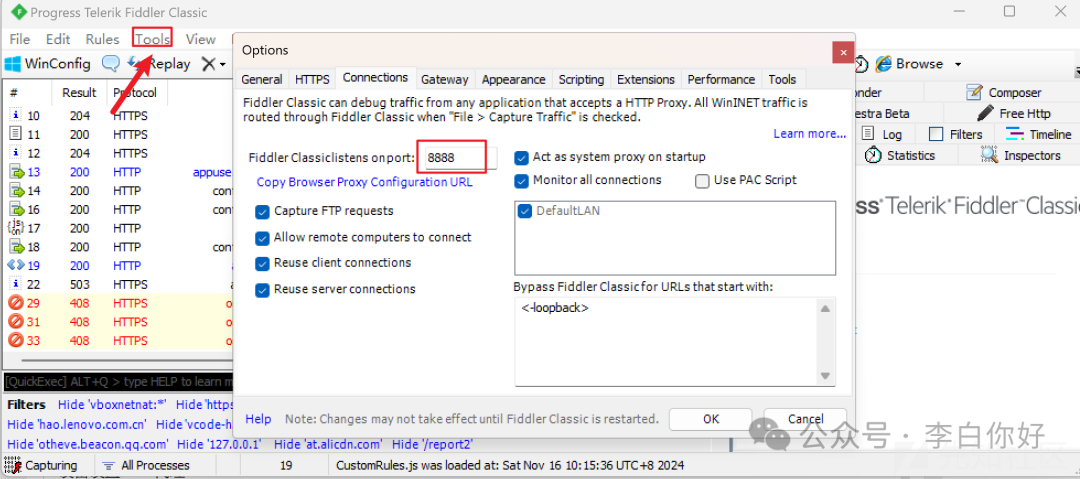Select session row 17 JSON icon
The width and height of the screenshot is (1080, 479).
pyautogui.click(x=16, y=227)
